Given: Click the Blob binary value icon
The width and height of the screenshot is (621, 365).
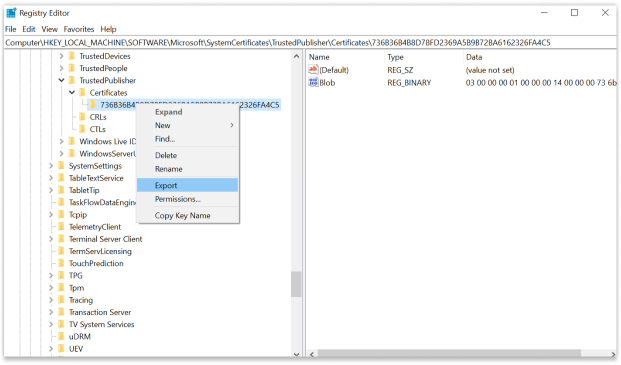Looking at the screenshot, I should (313, 83).
